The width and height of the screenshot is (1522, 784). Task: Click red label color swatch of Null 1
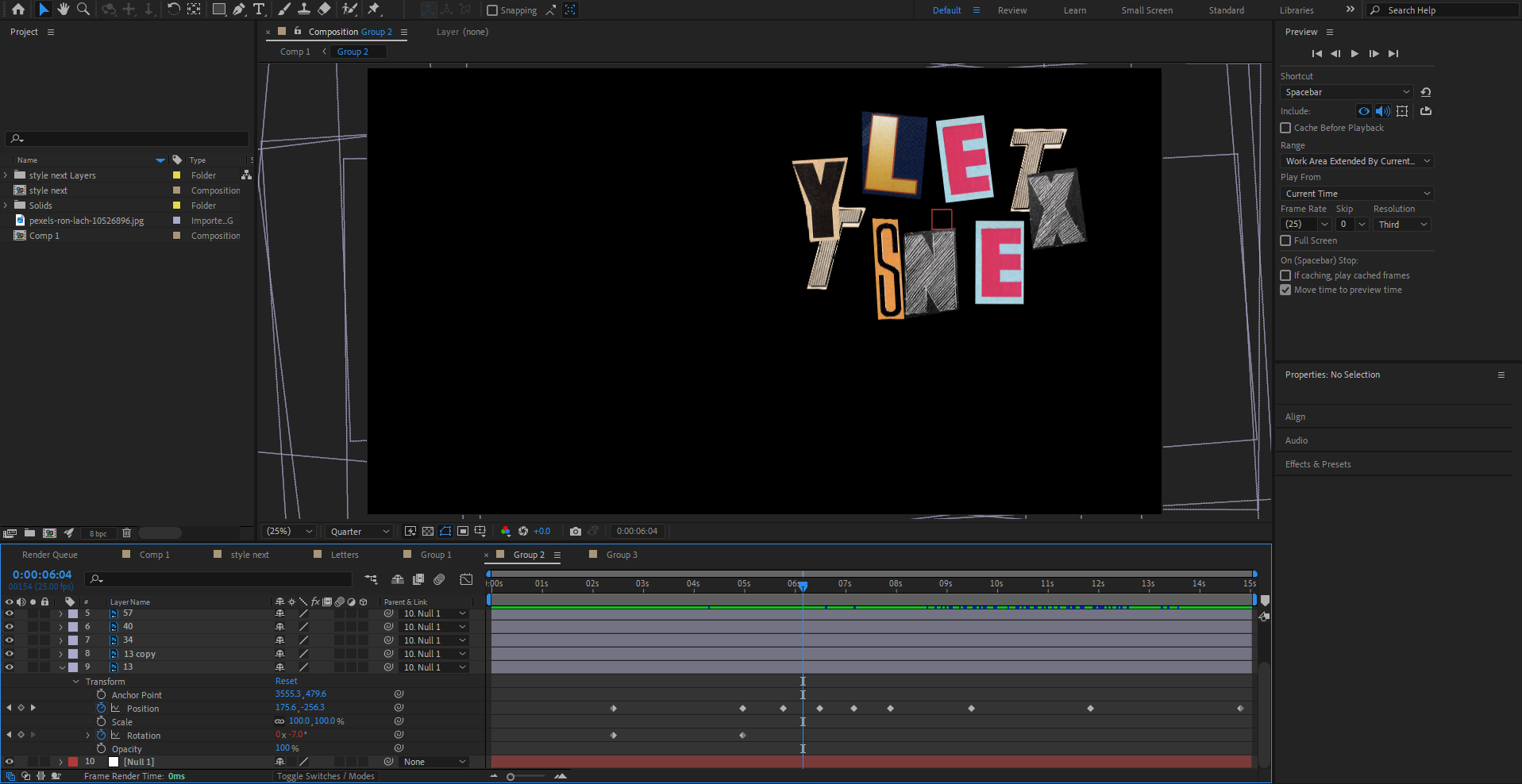73,762
